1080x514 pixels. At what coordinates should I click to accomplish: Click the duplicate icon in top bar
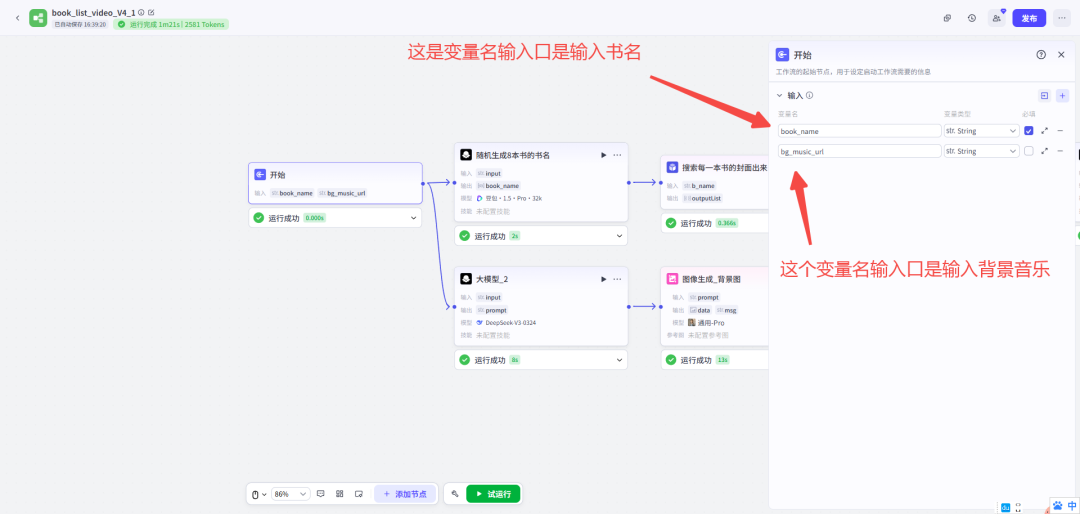948,18
